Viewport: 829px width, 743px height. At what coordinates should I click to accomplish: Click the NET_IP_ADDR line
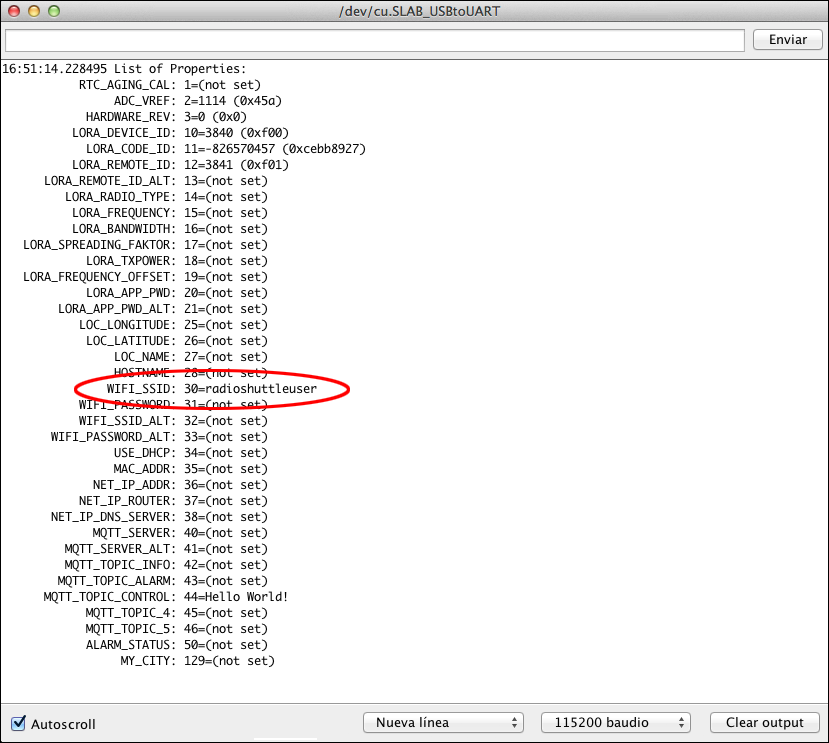pos(180,485)
